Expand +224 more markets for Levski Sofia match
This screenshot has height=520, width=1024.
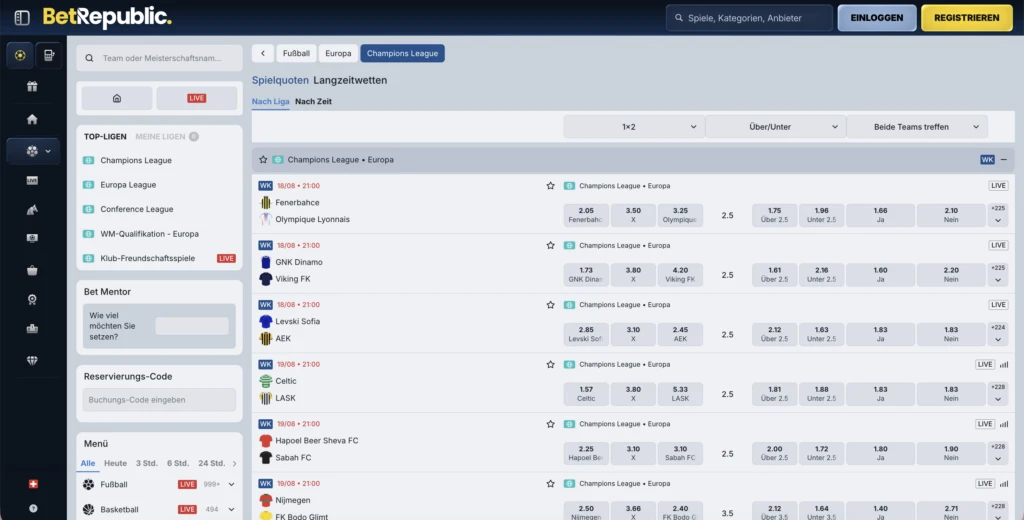point(998,334)
